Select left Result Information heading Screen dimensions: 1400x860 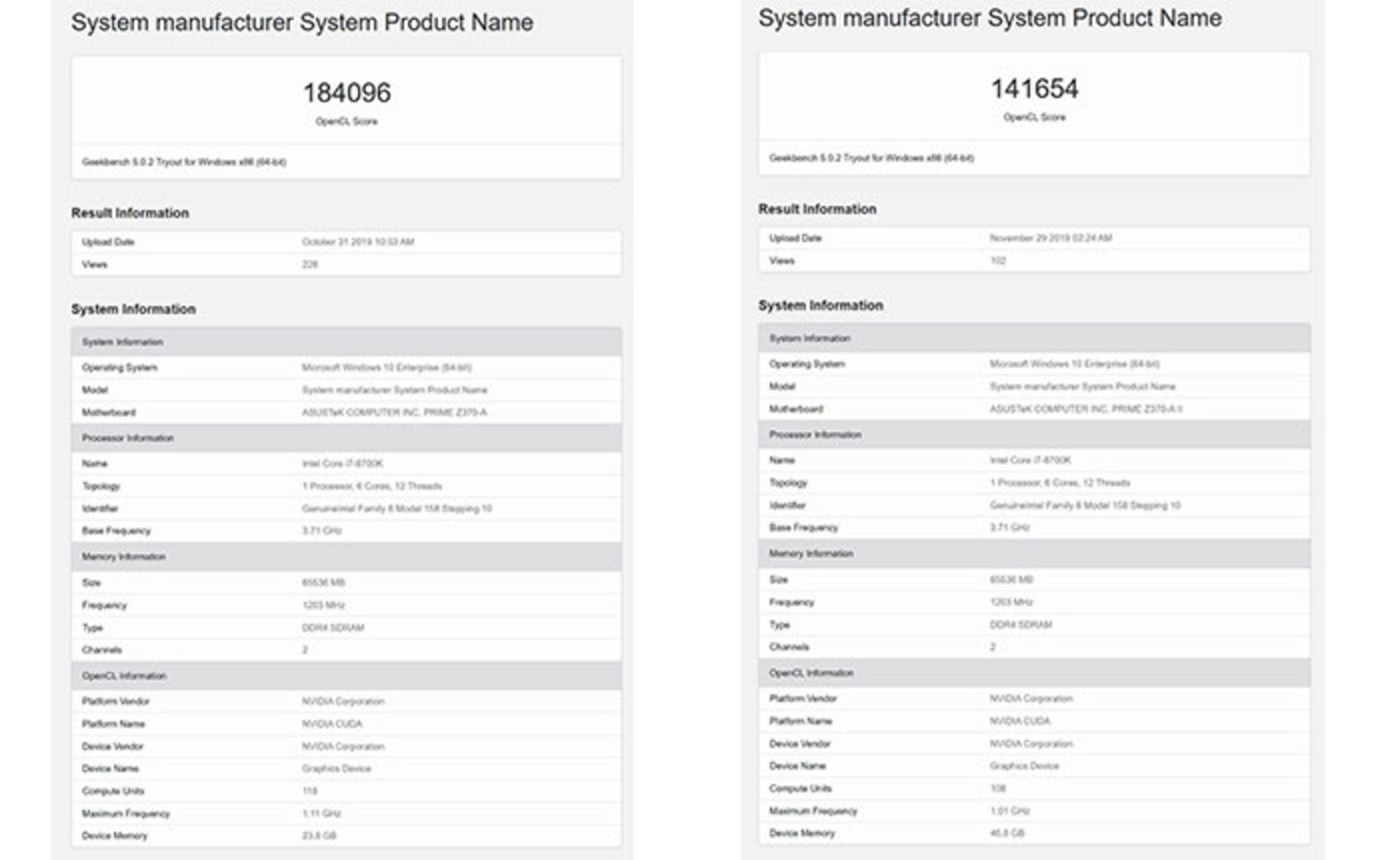tap(130, 213)
